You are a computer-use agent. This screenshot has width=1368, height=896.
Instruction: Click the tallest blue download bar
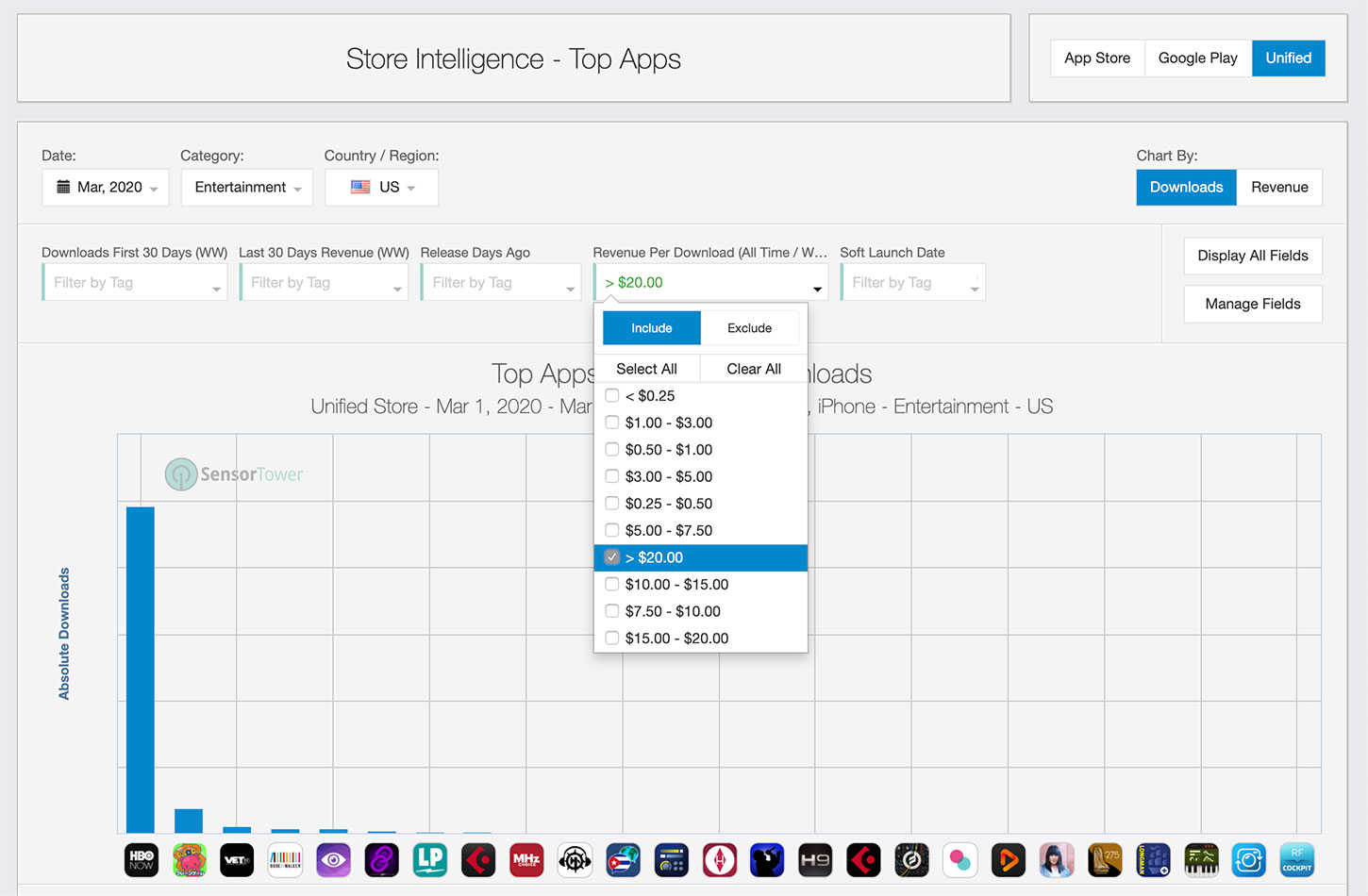[141, 670]
